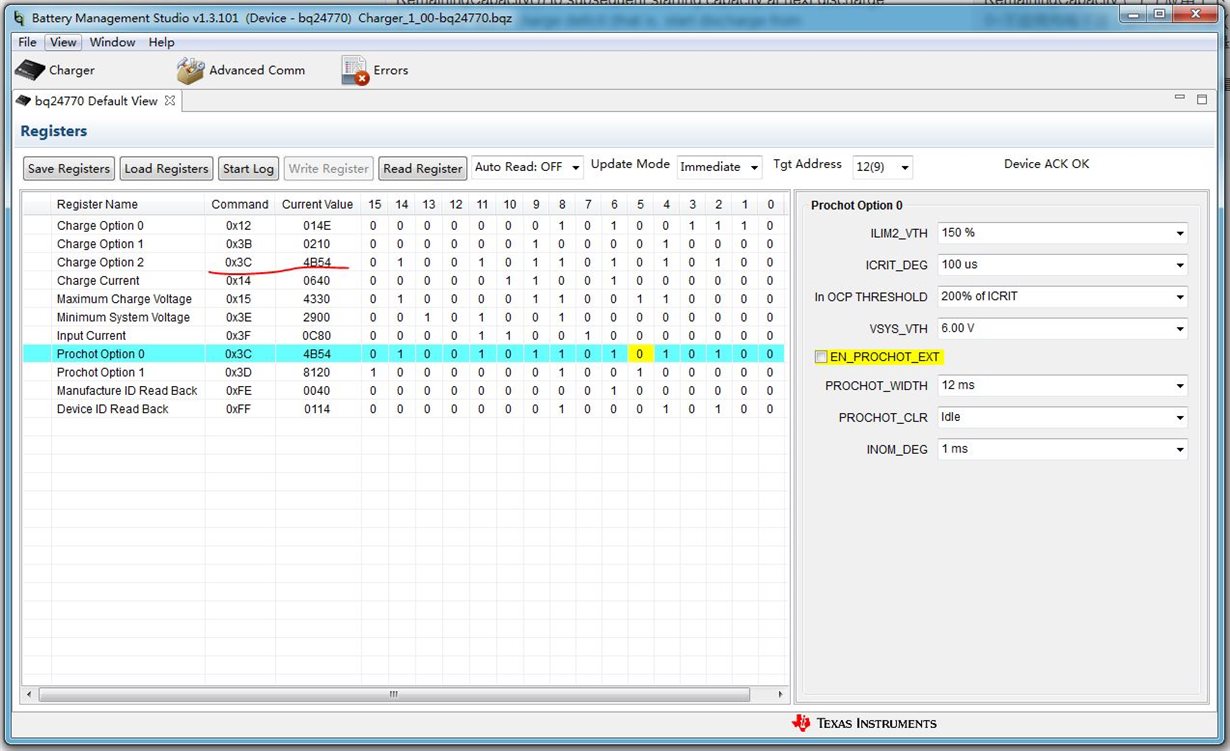The height and width of the screenshot is (751, 1230).
Task: Select the Manufacture ID Read Back row
Action: [404, 391]
